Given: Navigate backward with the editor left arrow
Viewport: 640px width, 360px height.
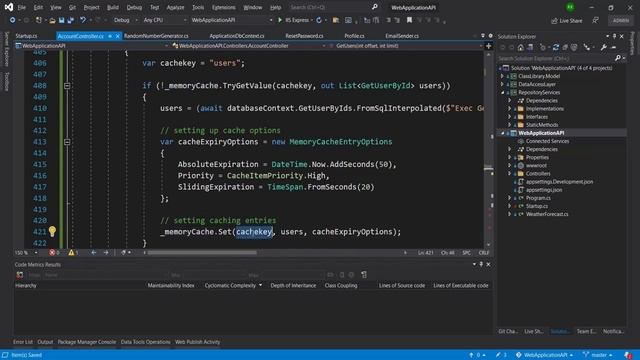Looking at the screenshot, I should pos(93,253).
